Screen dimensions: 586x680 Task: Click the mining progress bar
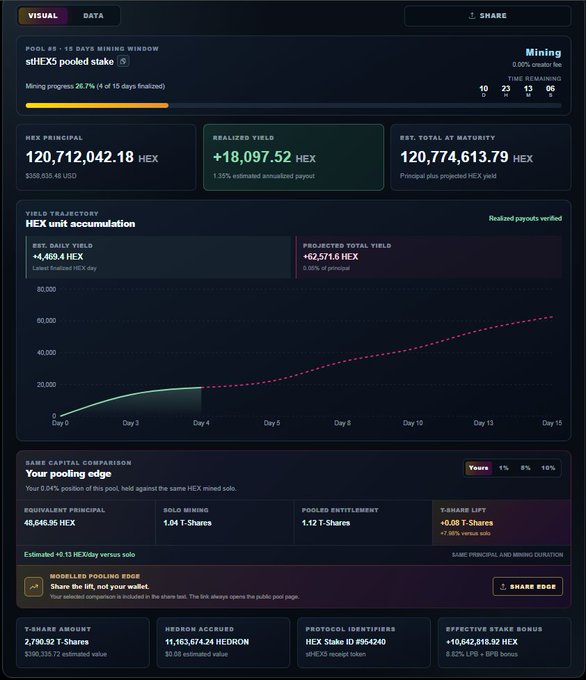pyautogui.click(x=293, y=105)
